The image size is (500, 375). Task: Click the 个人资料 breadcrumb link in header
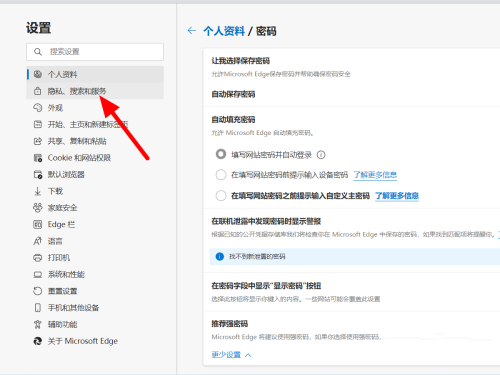pos(224,31)
